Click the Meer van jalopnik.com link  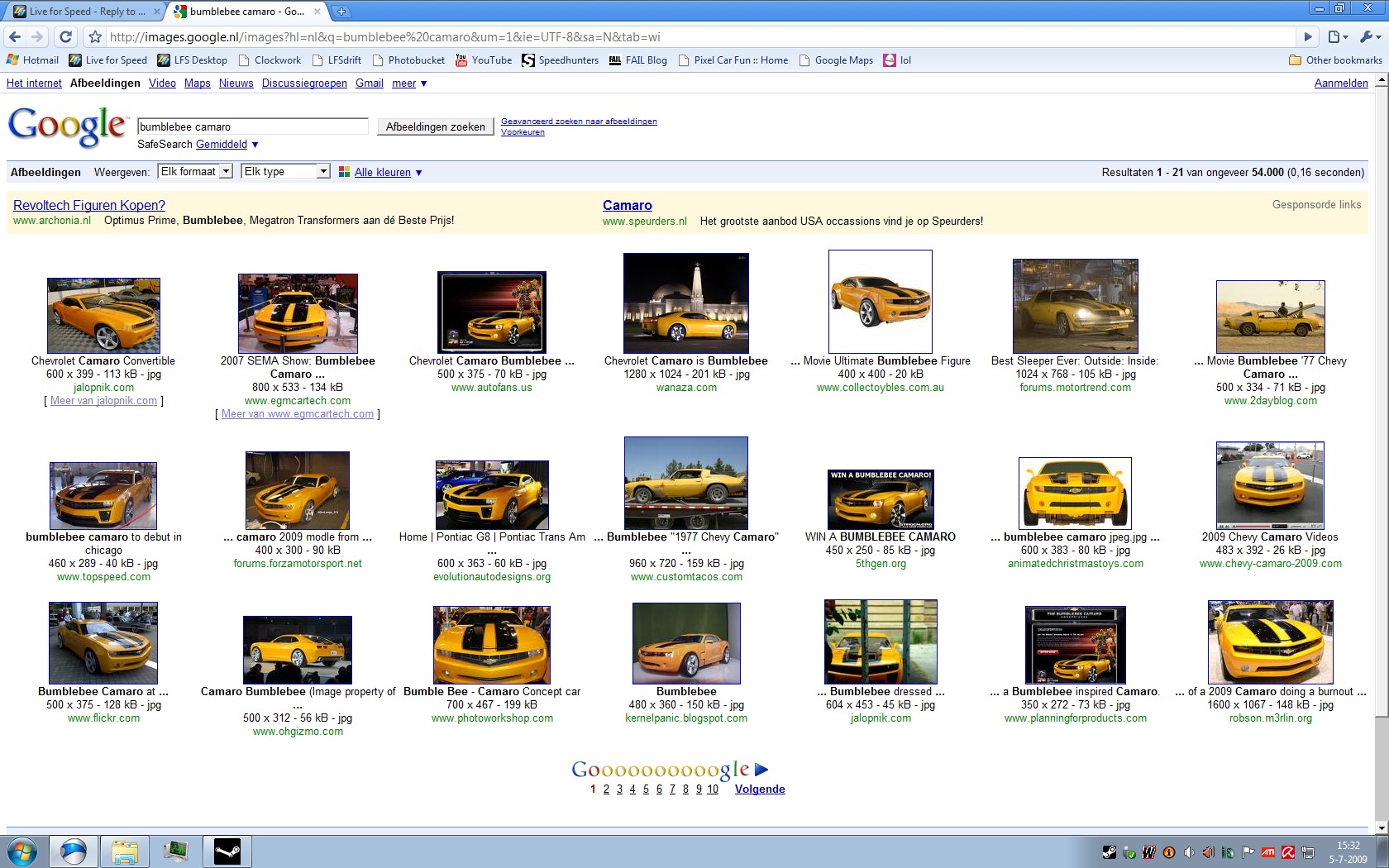click(x=103, y=401)
